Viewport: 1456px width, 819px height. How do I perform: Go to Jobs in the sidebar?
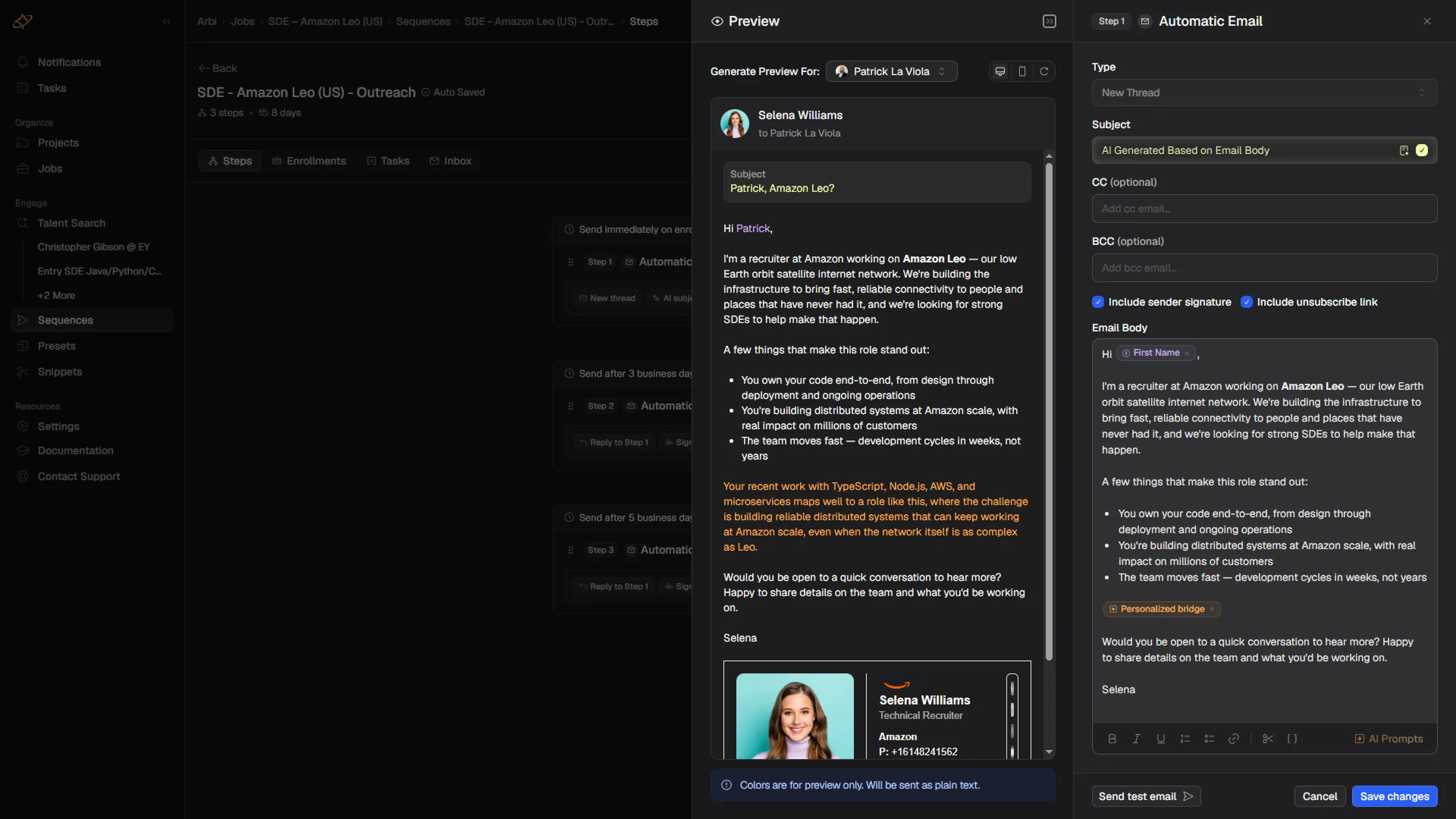click(x=92, y=168)
